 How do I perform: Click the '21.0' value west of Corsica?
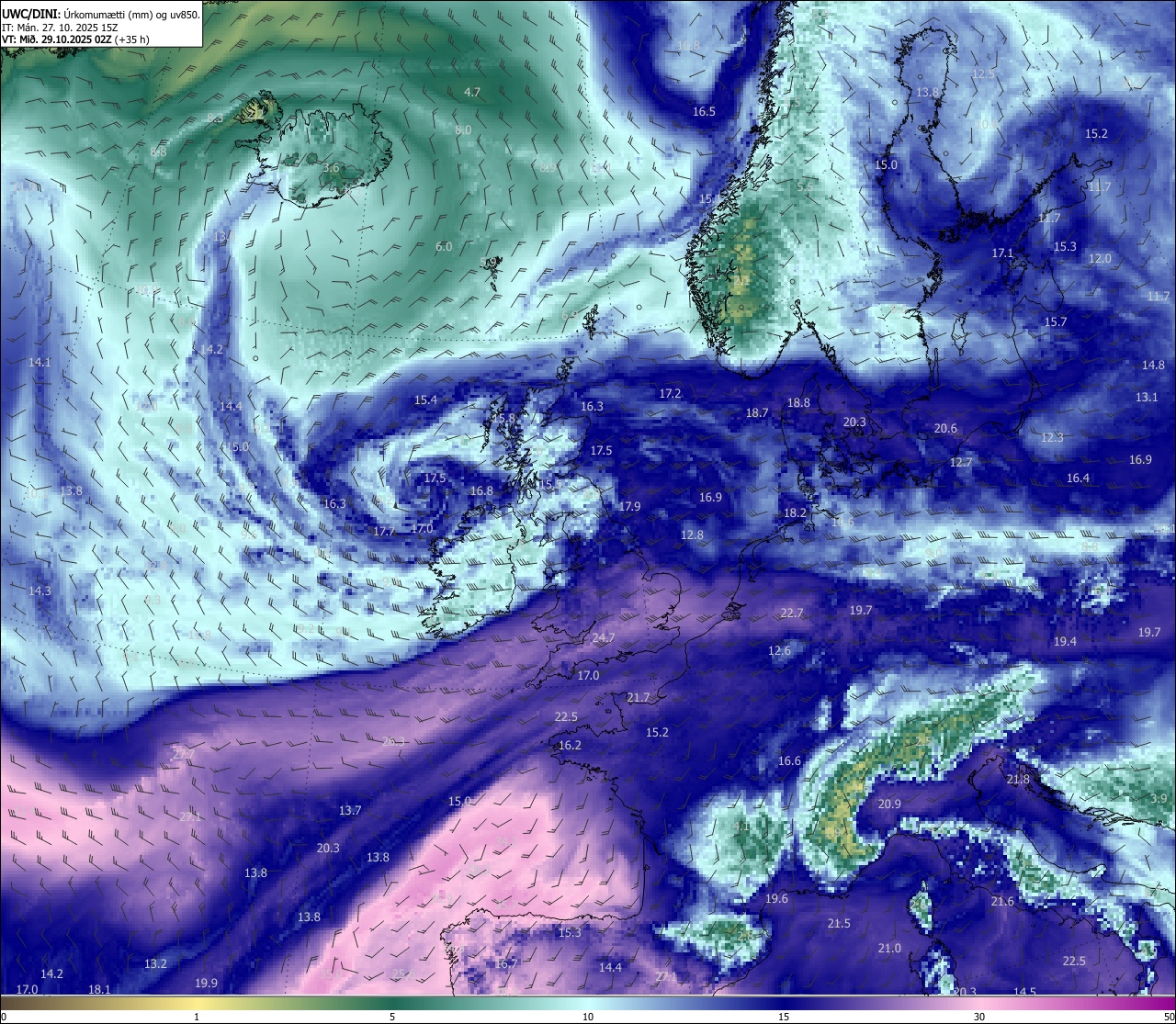point(889,948)
